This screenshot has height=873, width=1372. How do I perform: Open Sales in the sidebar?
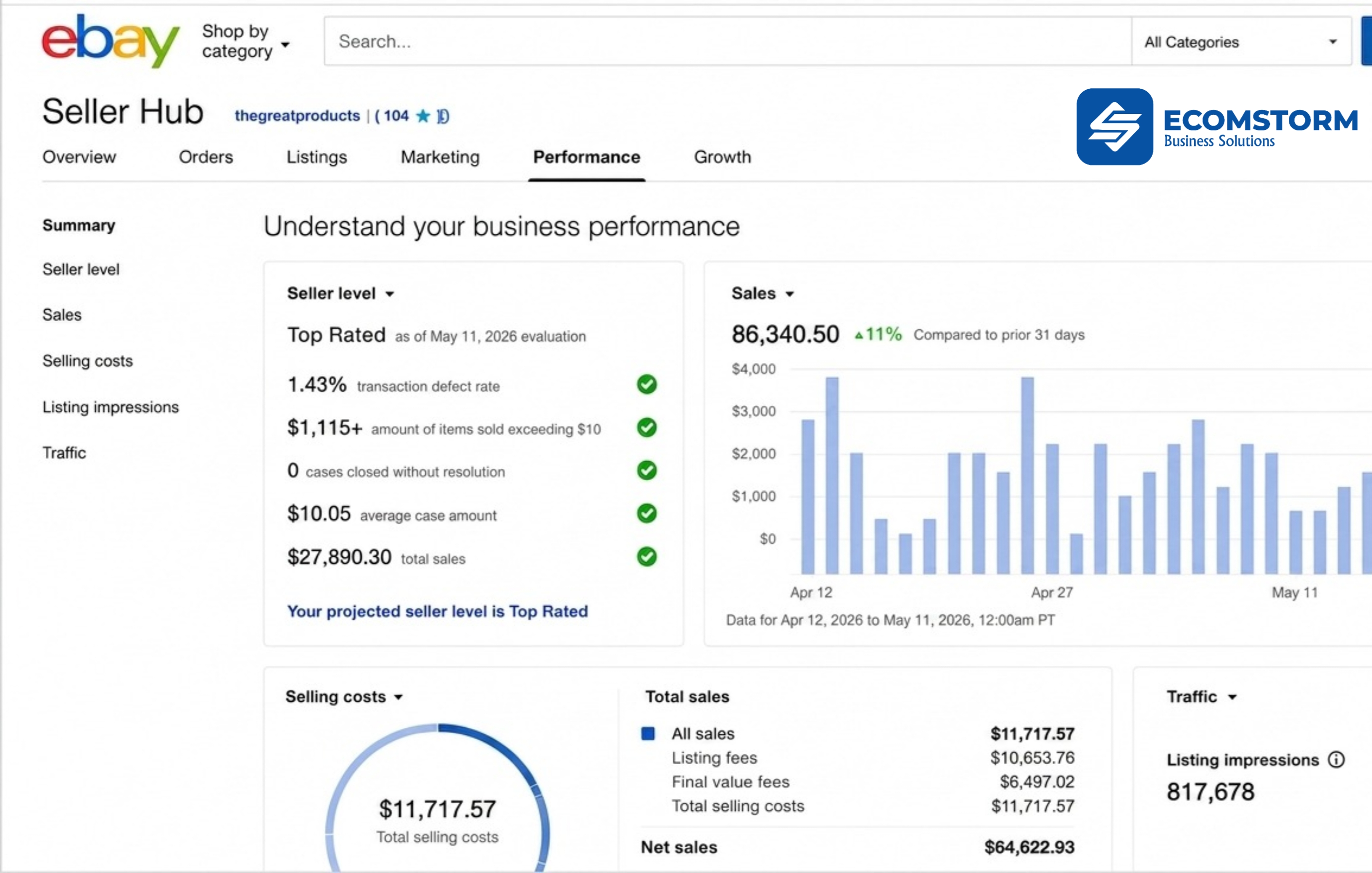coord(62,315)
